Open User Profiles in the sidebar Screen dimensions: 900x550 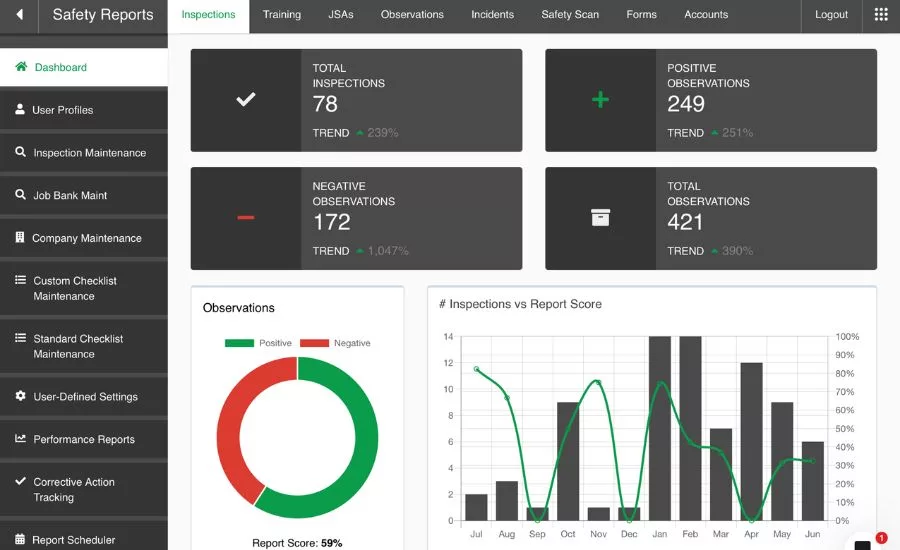(62, 110)
